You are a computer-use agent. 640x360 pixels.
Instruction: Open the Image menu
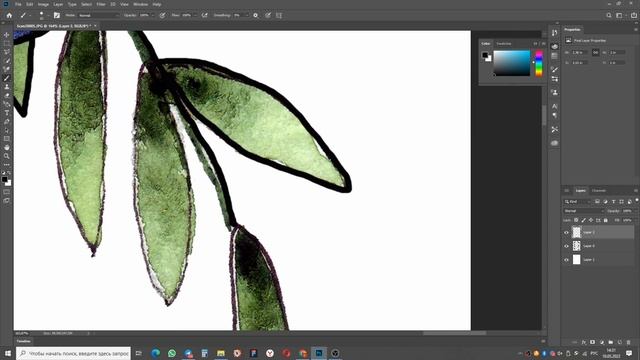(43, 4)
